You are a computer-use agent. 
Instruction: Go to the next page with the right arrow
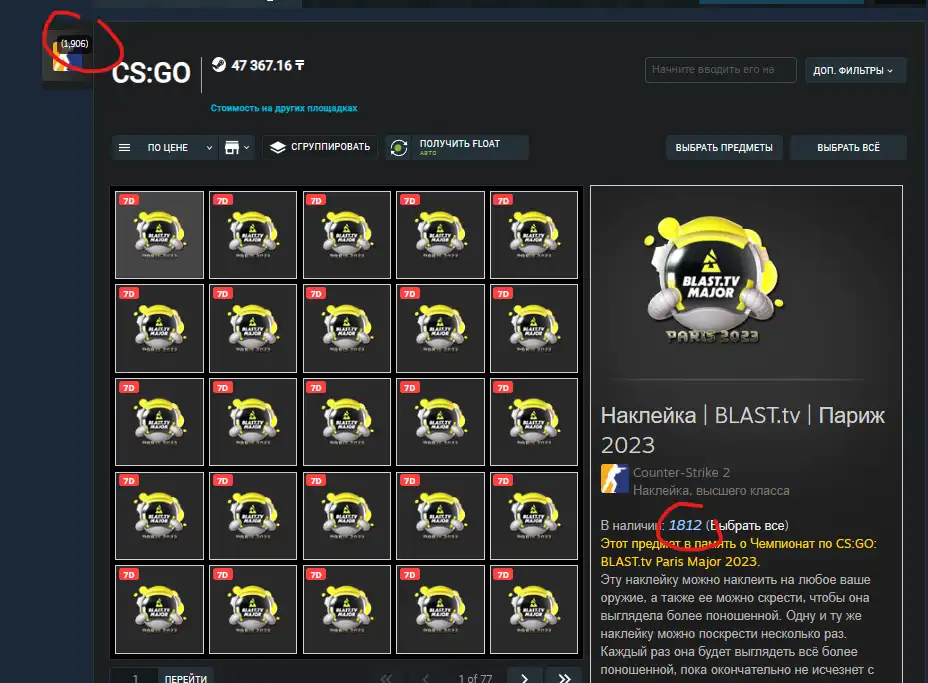(x=524, y=678)
